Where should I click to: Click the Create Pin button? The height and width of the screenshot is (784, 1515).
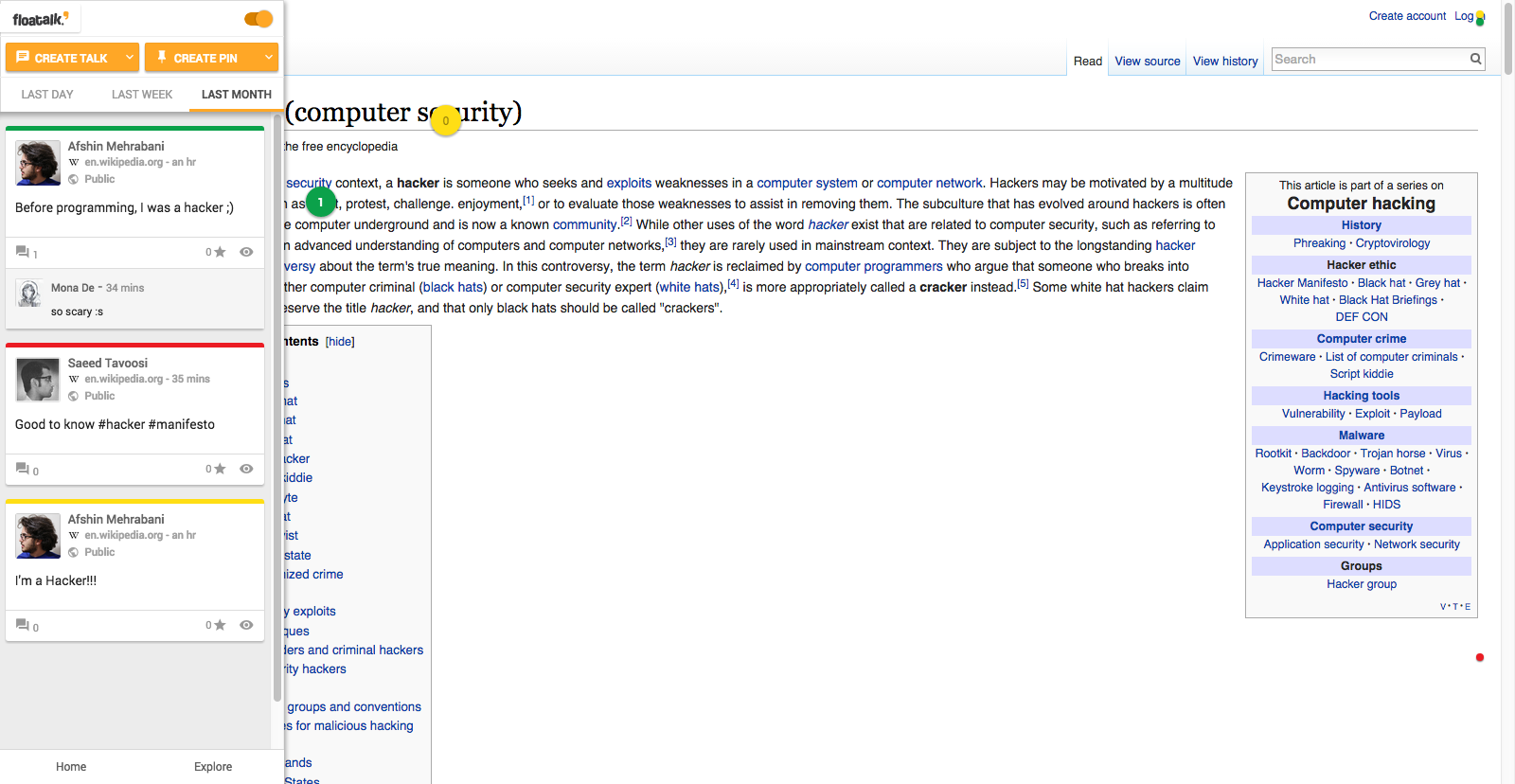point(202,58)
